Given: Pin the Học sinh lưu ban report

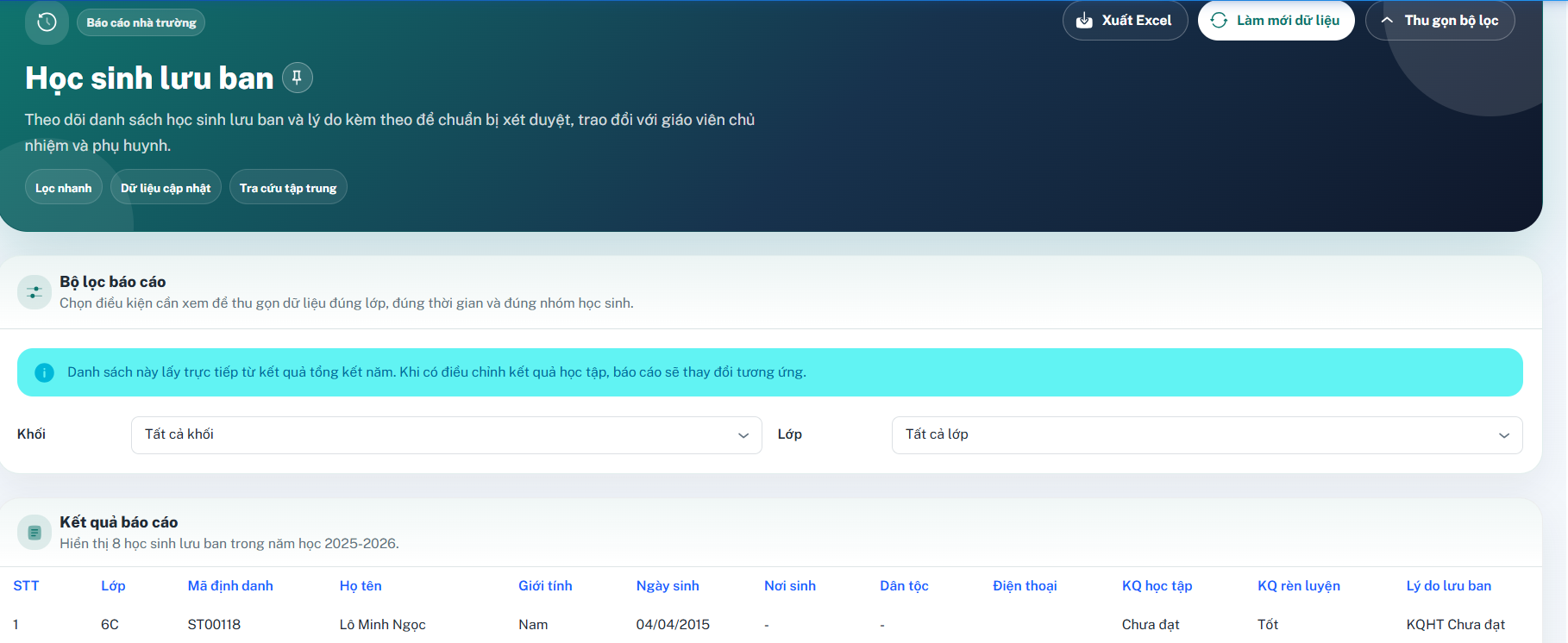Looking at the screenshot, I should [298, 78].
